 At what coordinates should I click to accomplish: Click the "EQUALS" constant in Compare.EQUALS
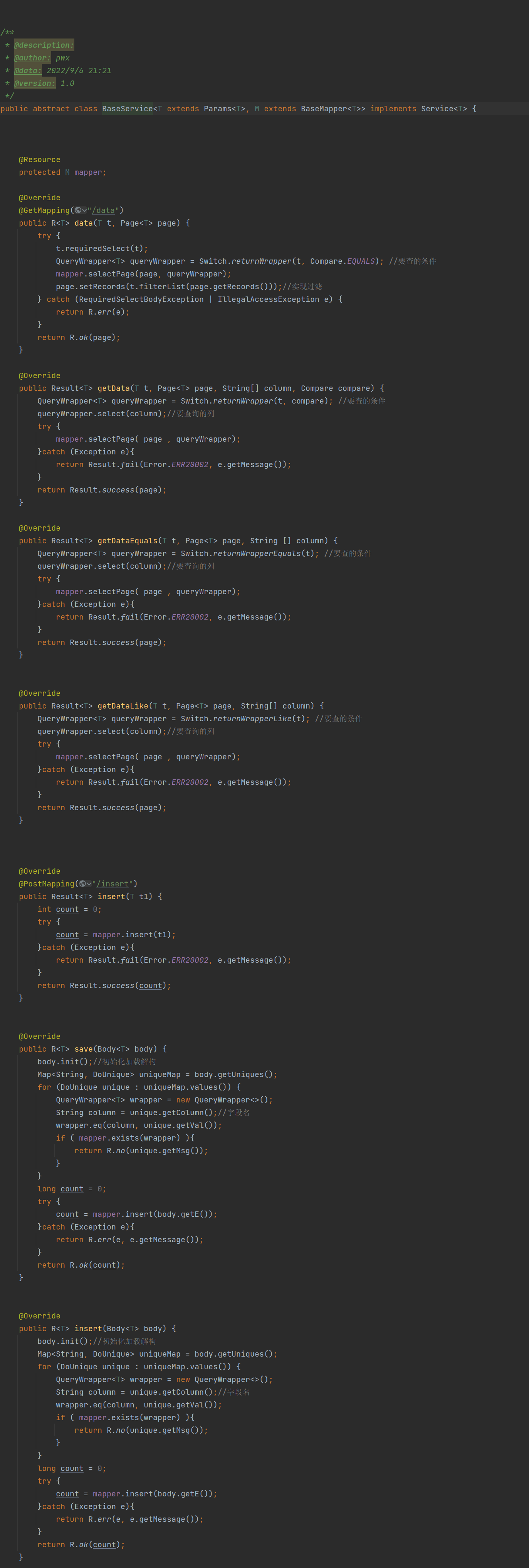(361, 261)
